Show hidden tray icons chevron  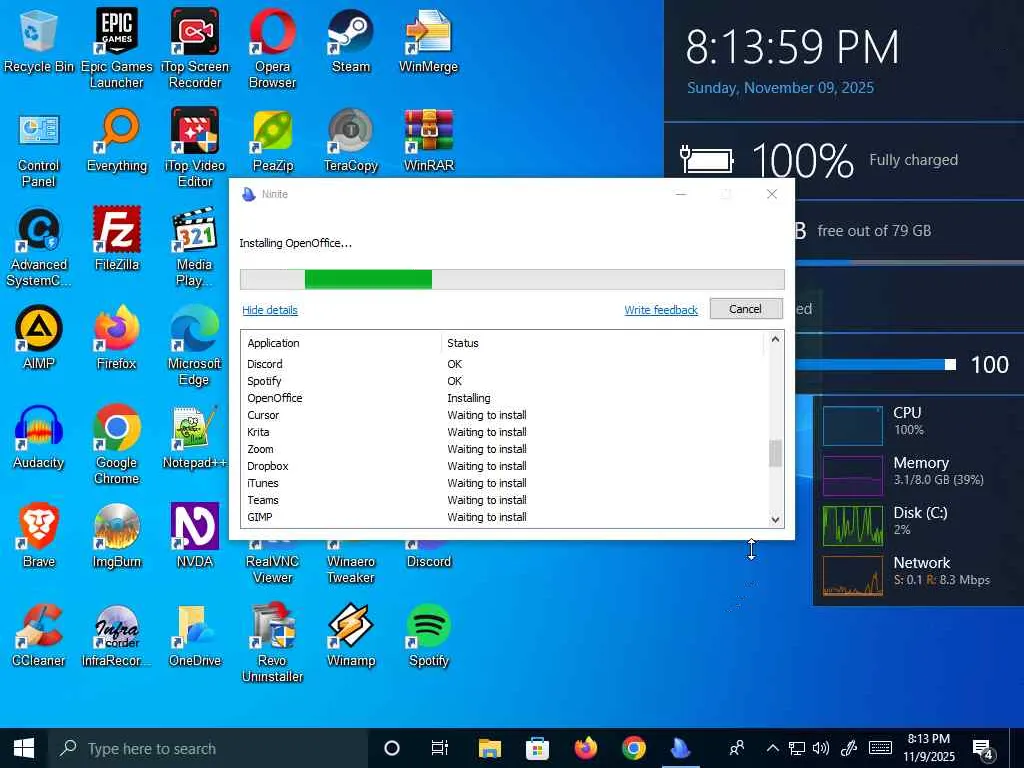coord(773,748)
